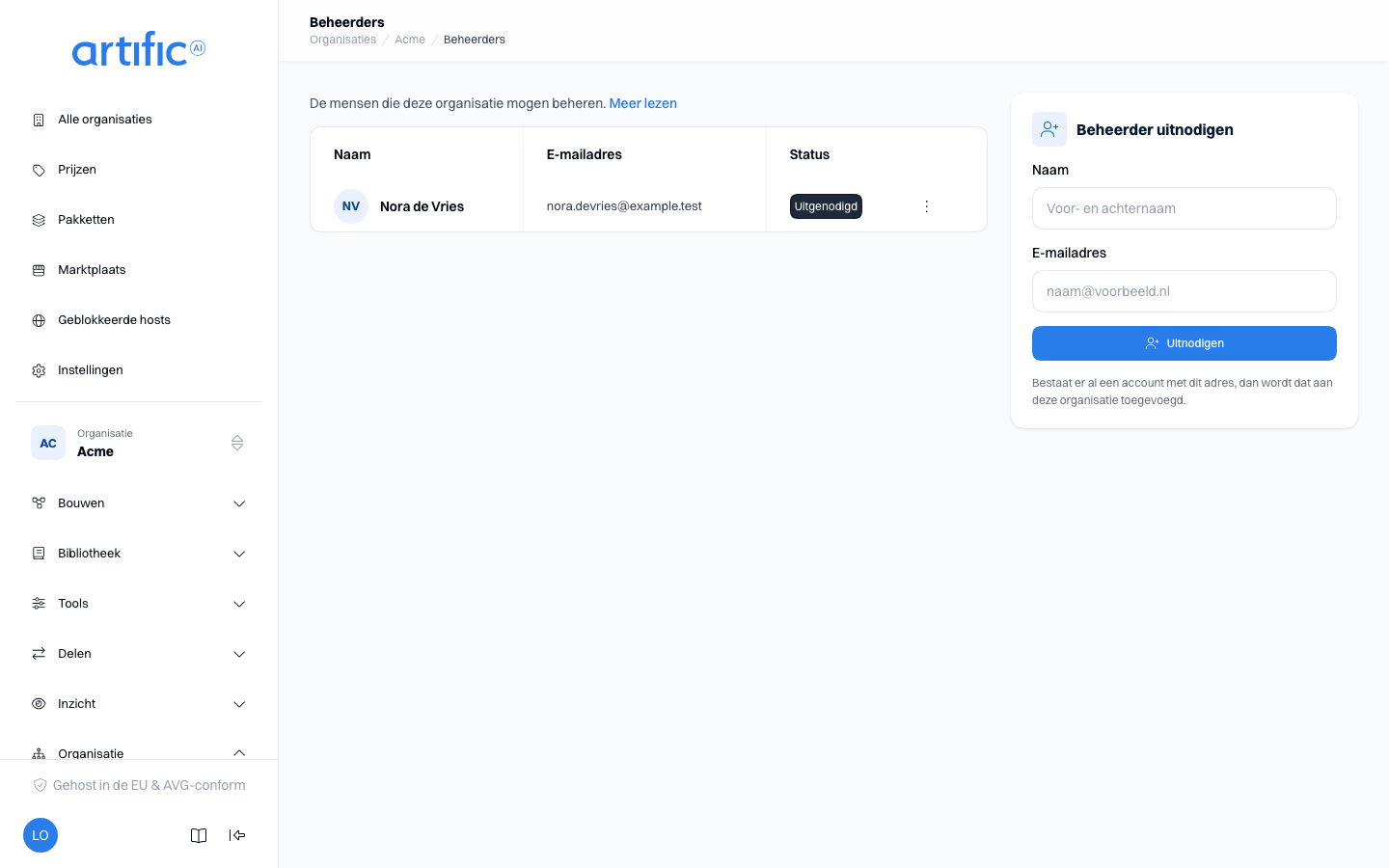The image size is (1389, 868).
Task: Focus the Voor- en achternaam field
Action: click(1185, 208)
